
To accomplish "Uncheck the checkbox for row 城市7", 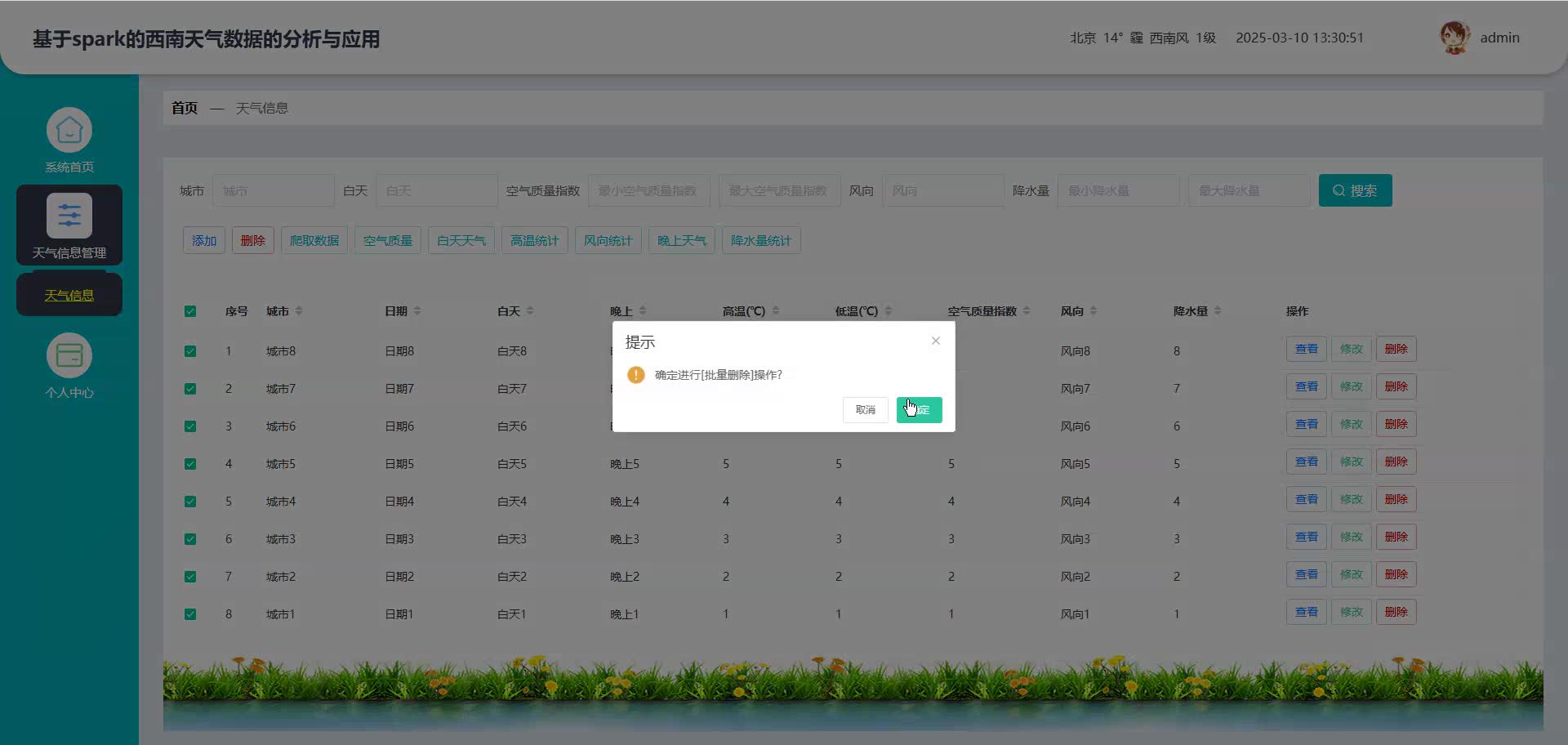I will 190,389.
